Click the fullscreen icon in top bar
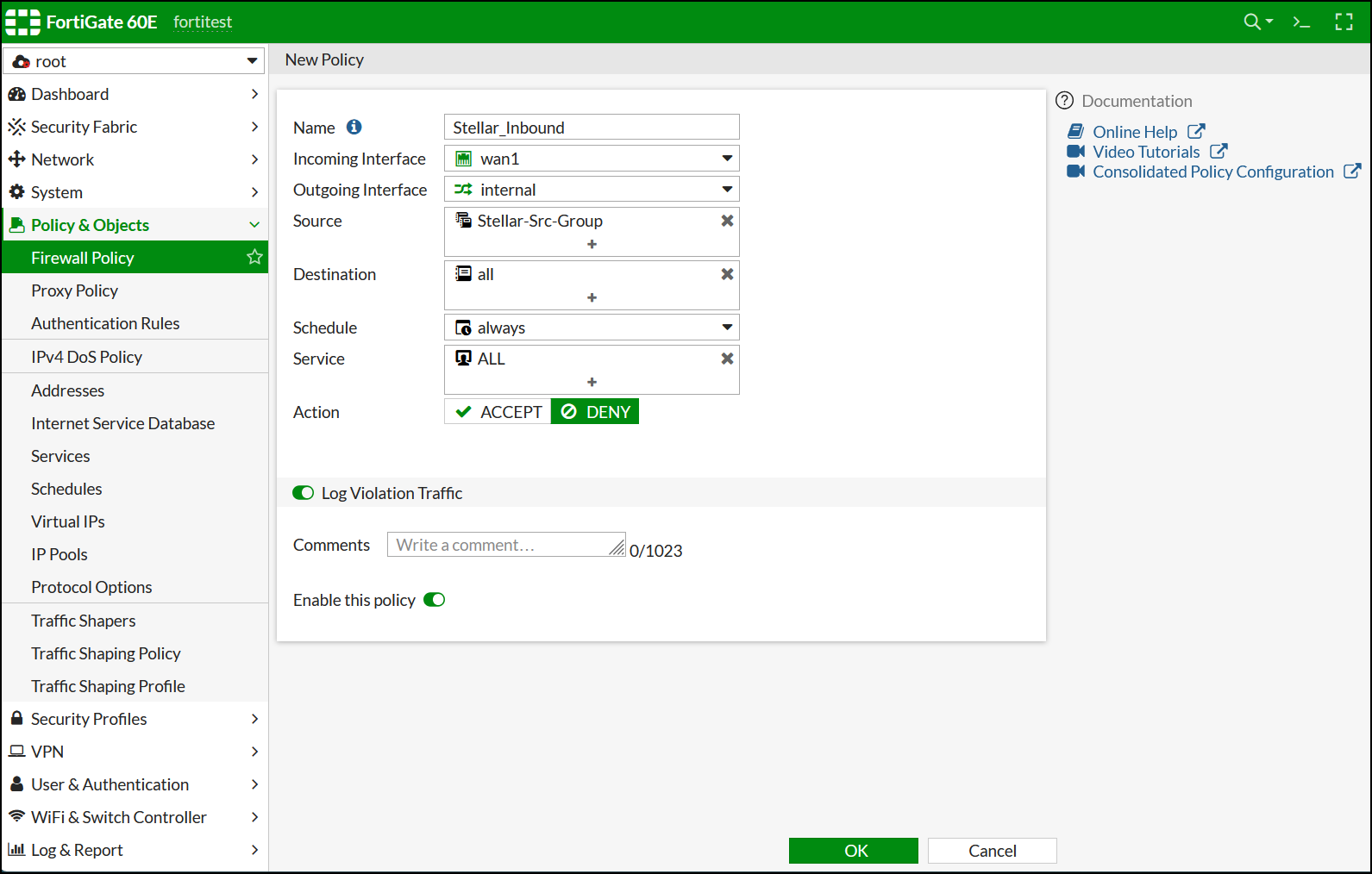Image resolution: width=1372 pixels, height=874 pixels. [1344, 22]
